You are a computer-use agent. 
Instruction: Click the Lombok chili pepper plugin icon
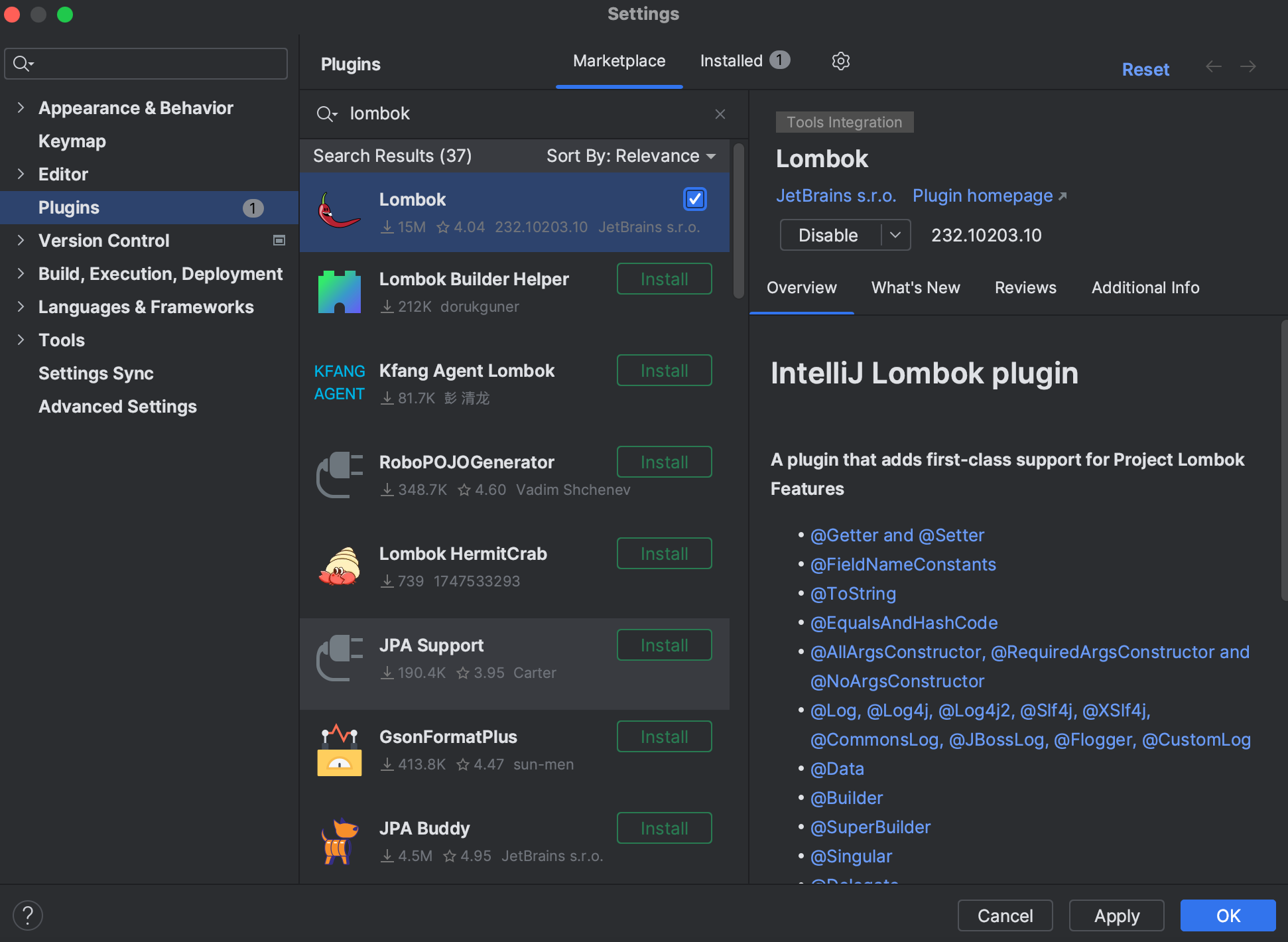pyautogui.click(x=339, y=212)
